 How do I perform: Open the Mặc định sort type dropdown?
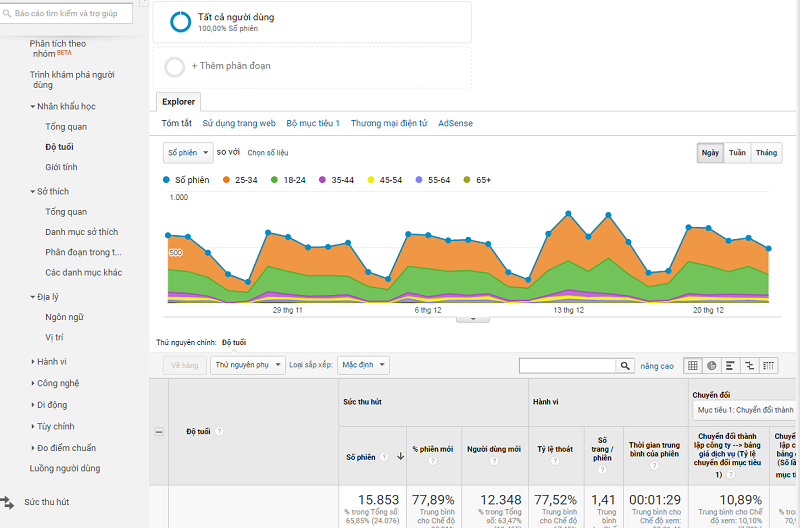point(363,366)
